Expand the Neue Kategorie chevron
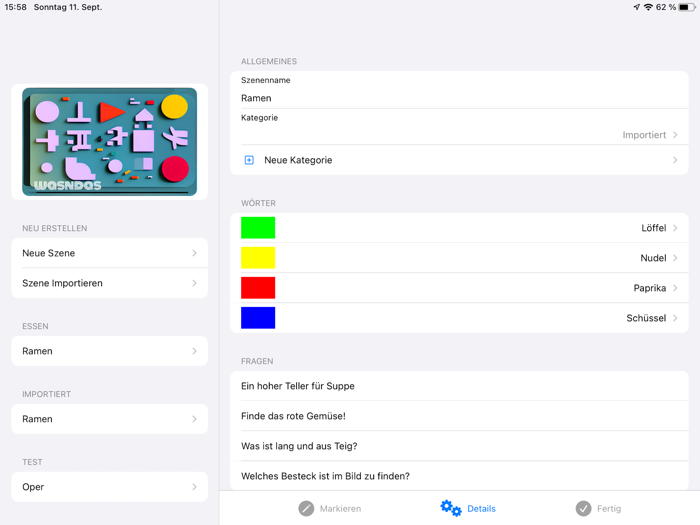The width and height of the screenshot is (700, 525). (675, 160)
